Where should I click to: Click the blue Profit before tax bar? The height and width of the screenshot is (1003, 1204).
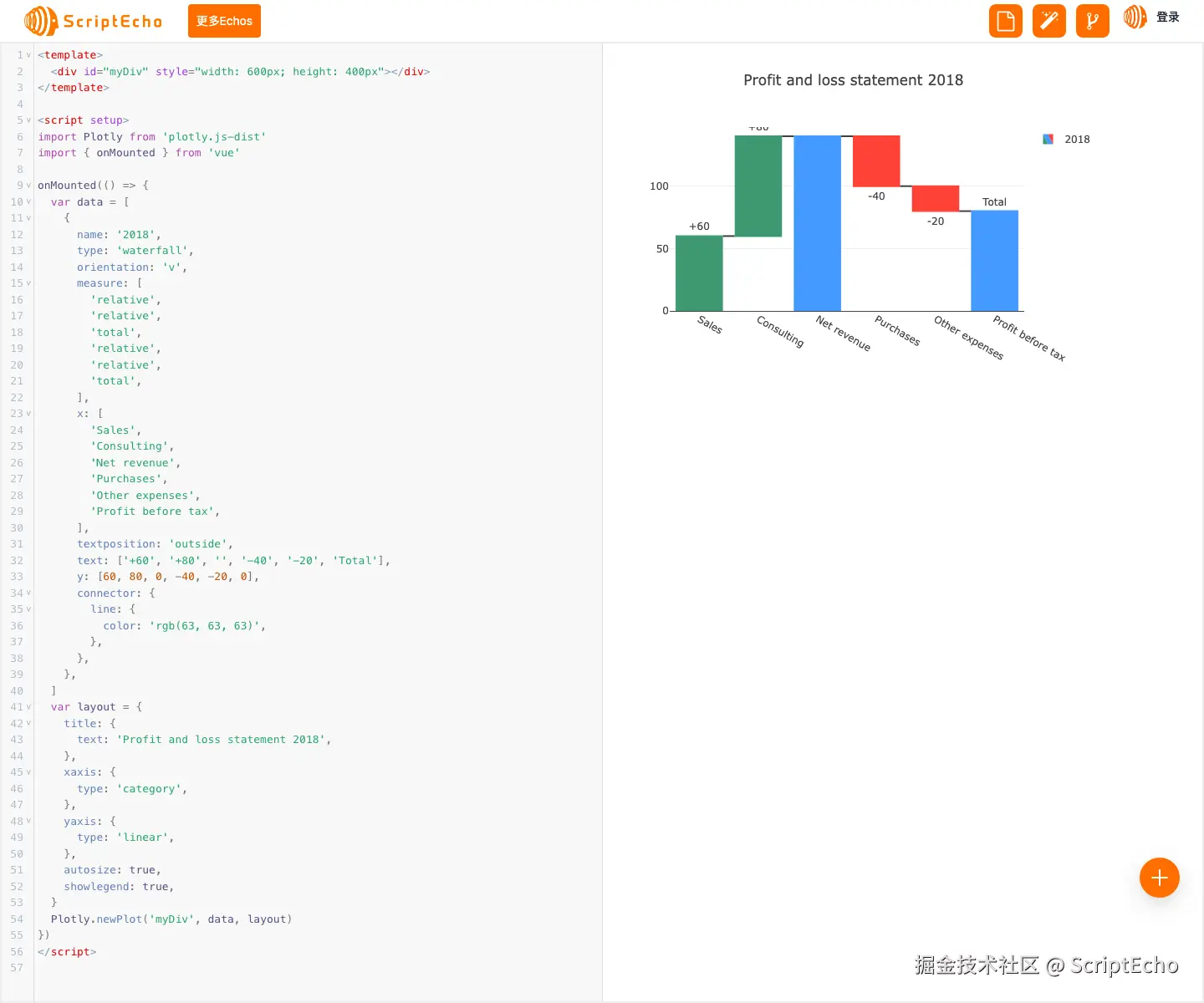click(x=994, y=261)
